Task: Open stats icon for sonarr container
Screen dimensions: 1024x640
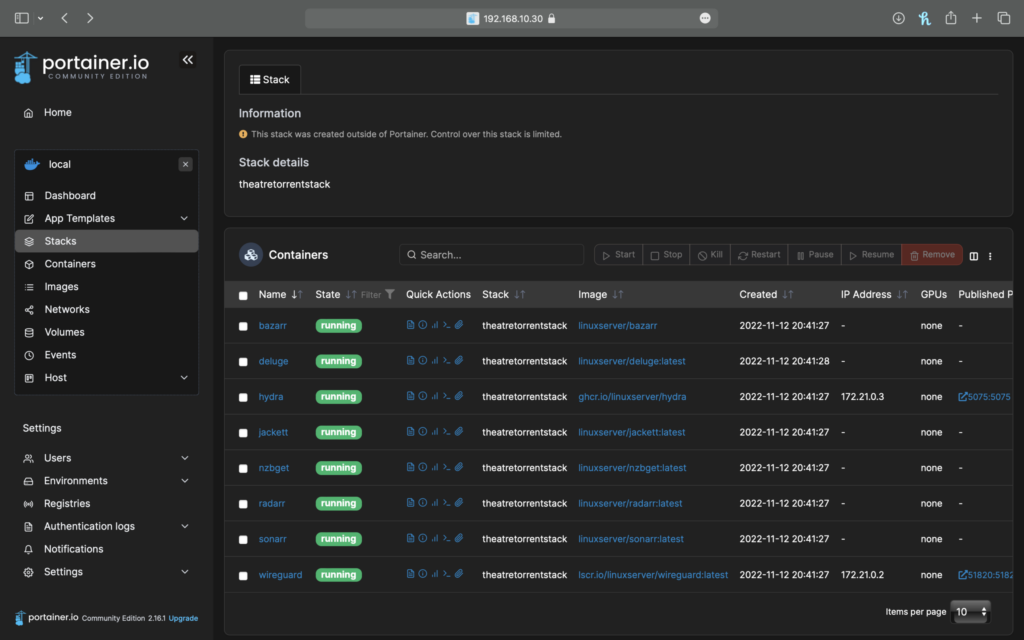Action: click(435, 538)
